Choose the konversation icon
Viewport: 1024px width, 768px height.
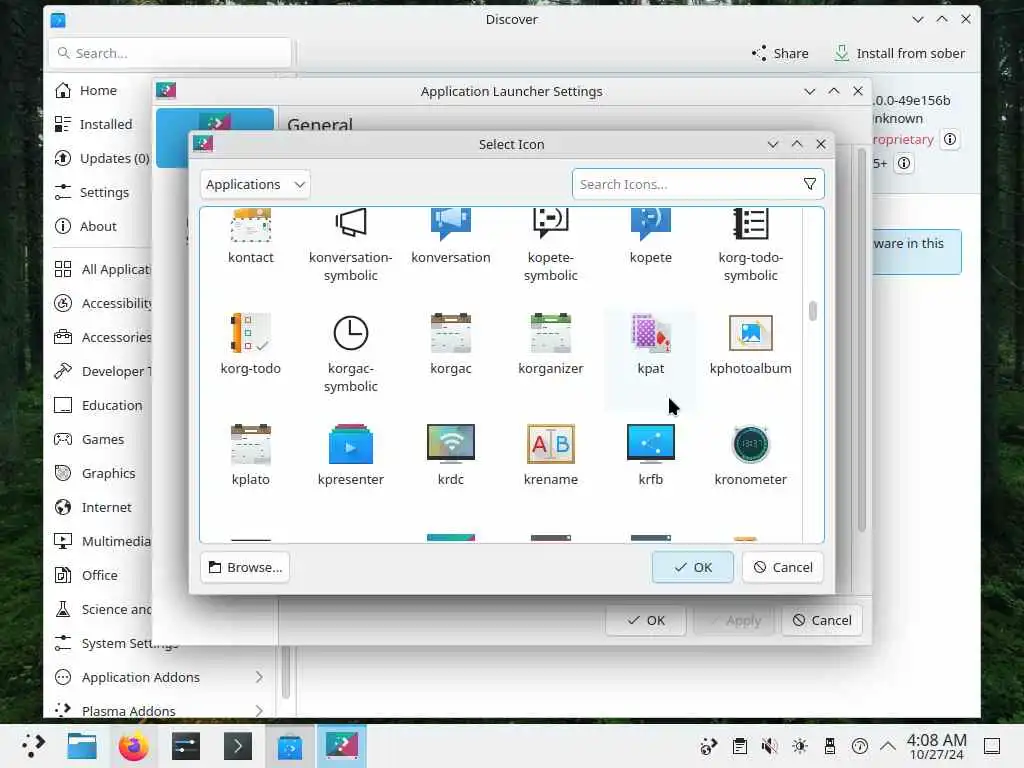click(451, 236)
